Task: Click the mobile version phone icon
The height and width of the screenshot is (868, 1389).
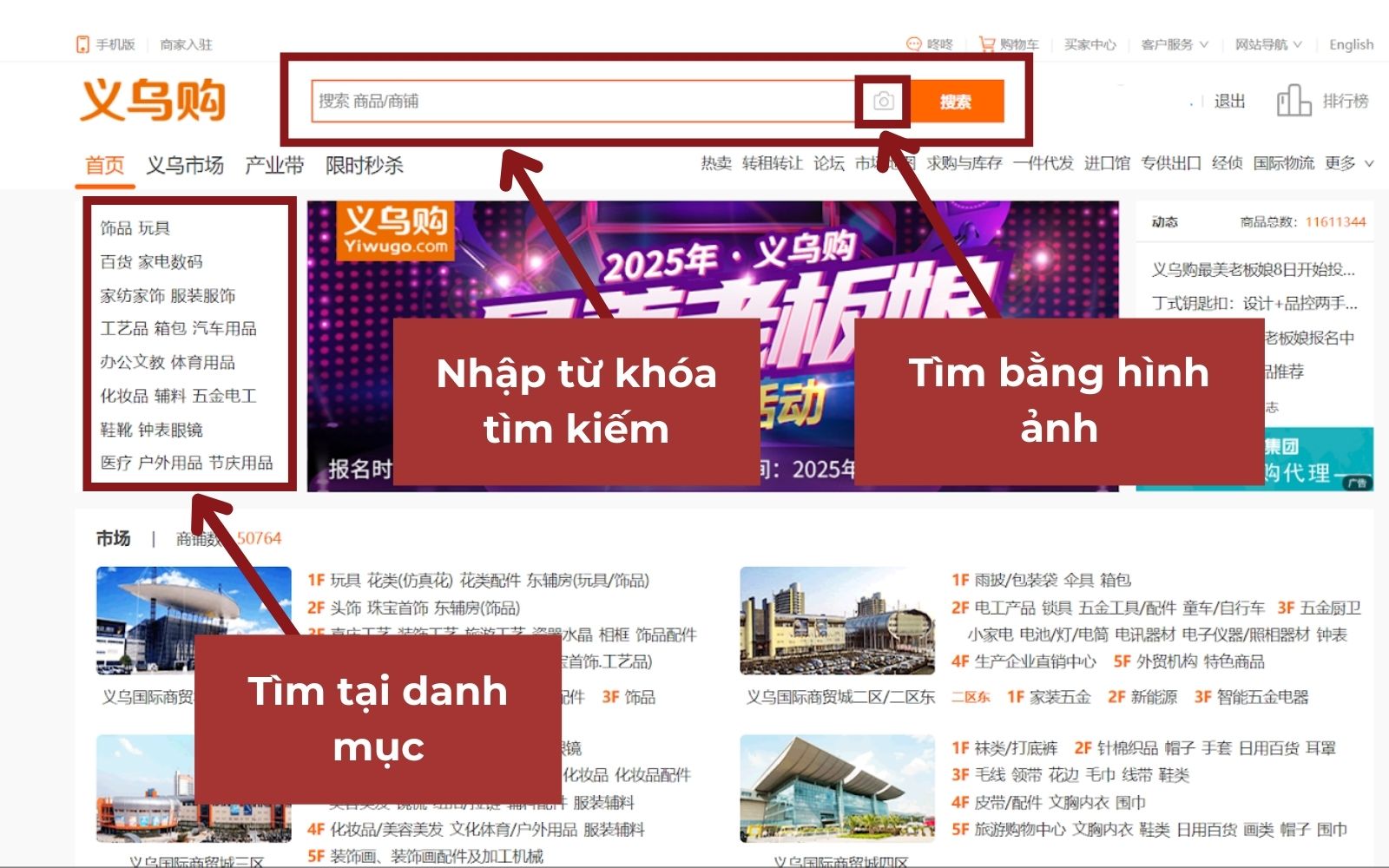Action: pyautogui.click(x=82, y=44)
